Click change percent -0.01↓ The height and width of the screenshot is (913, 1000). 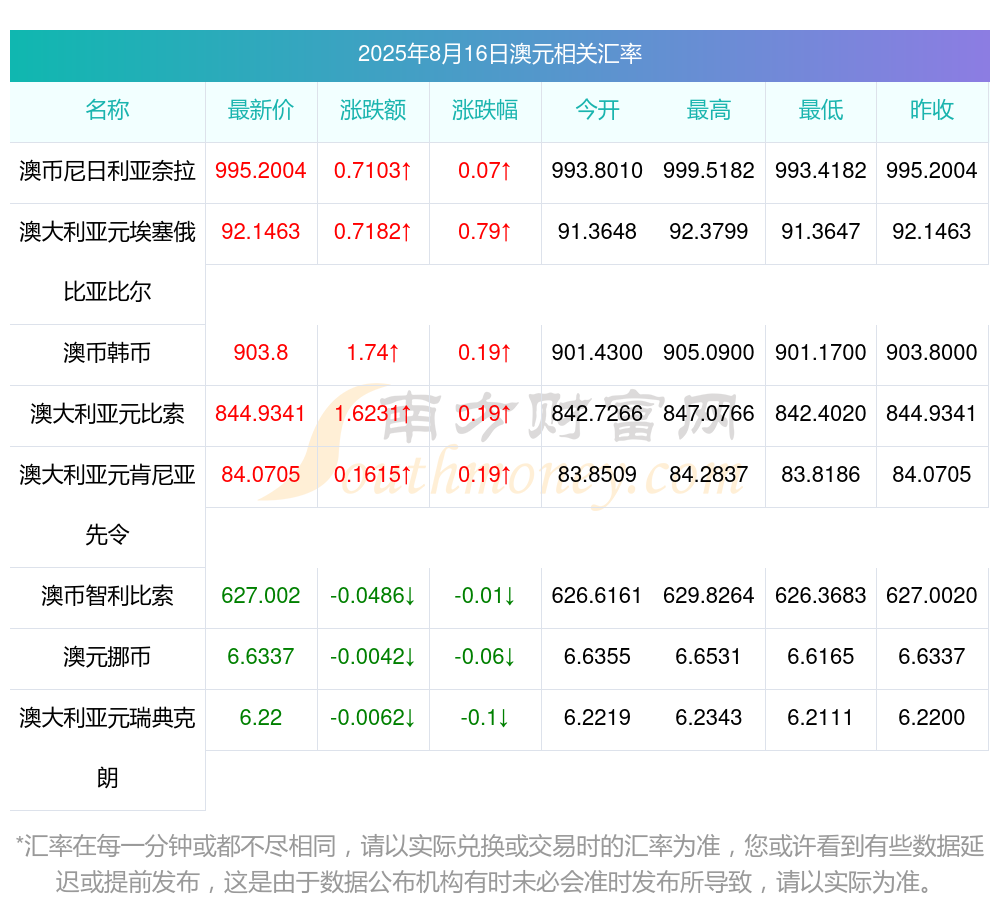point(485,595)
